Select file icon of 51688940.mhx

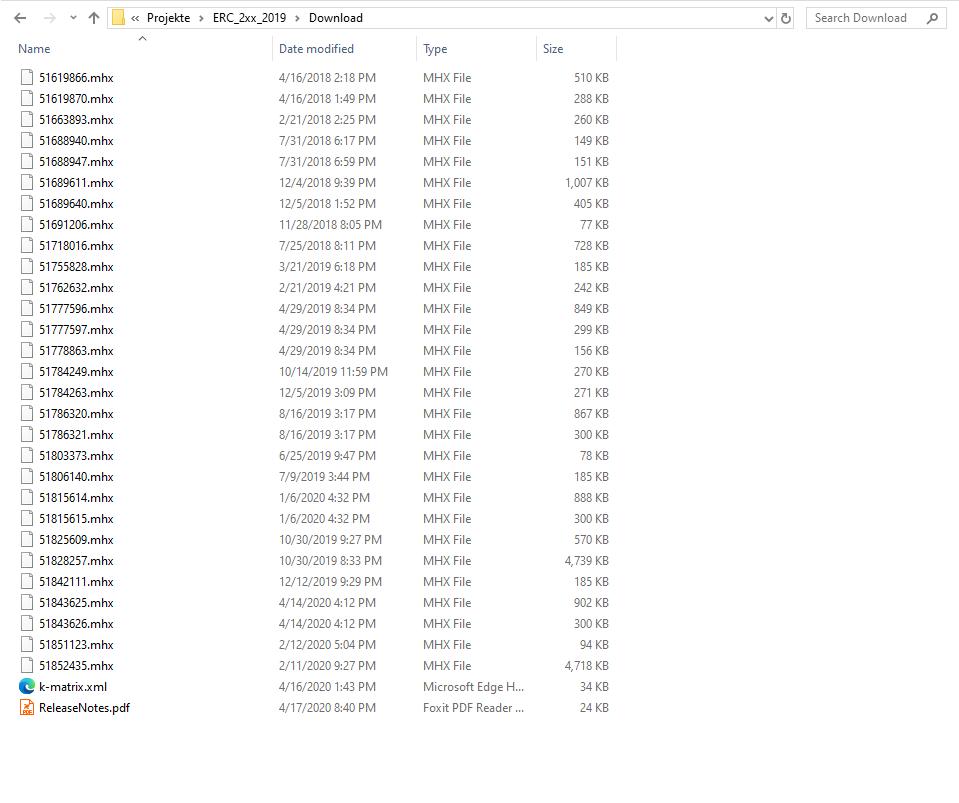coord(26,140)
